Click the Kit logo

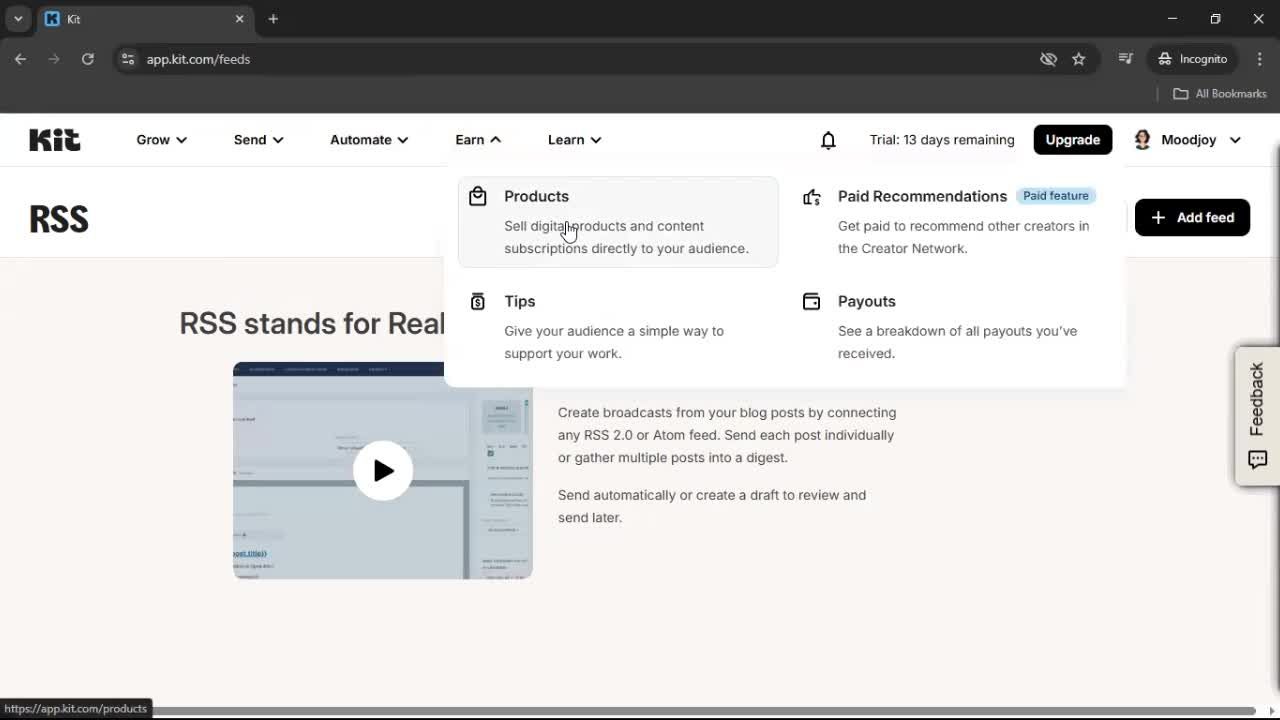pos(54,140)
